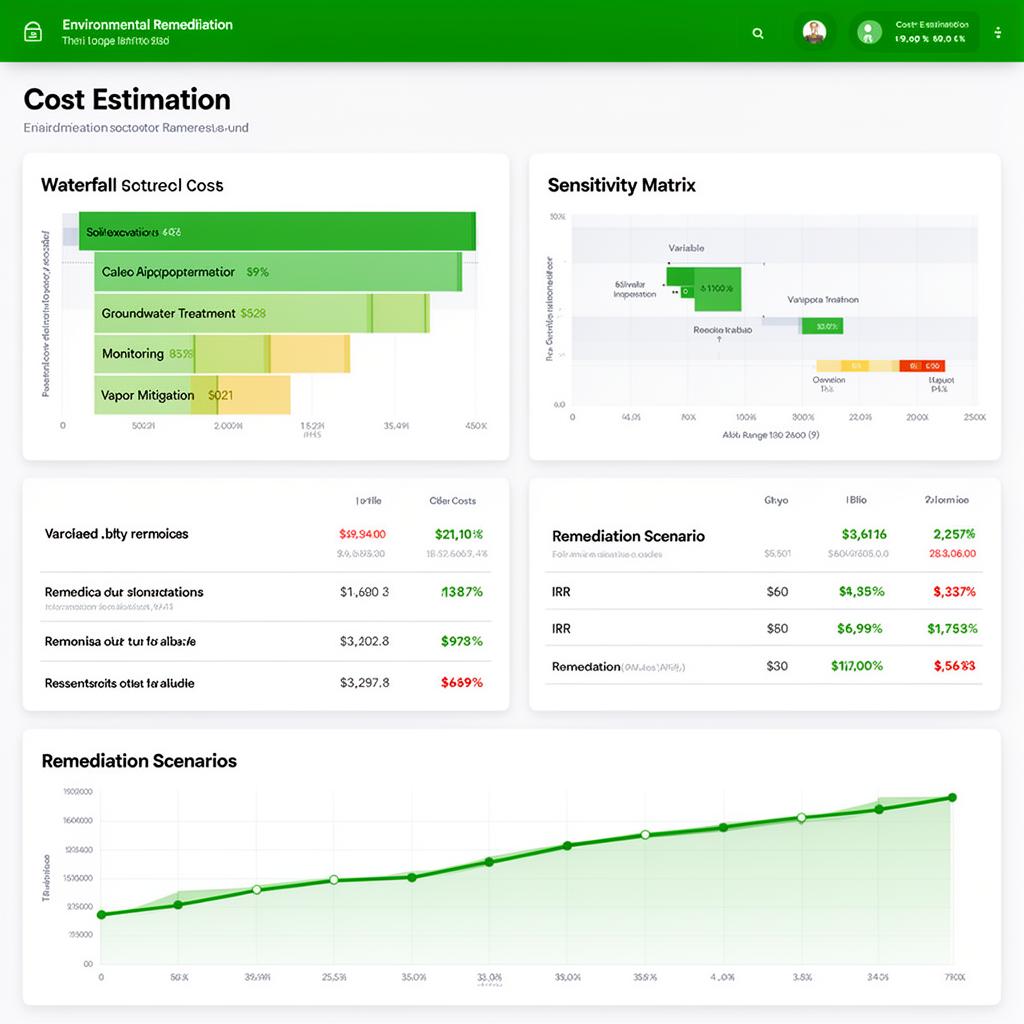Click the $30 cell in Remediation row
1024x1024 pixels.
pos(777,666)
